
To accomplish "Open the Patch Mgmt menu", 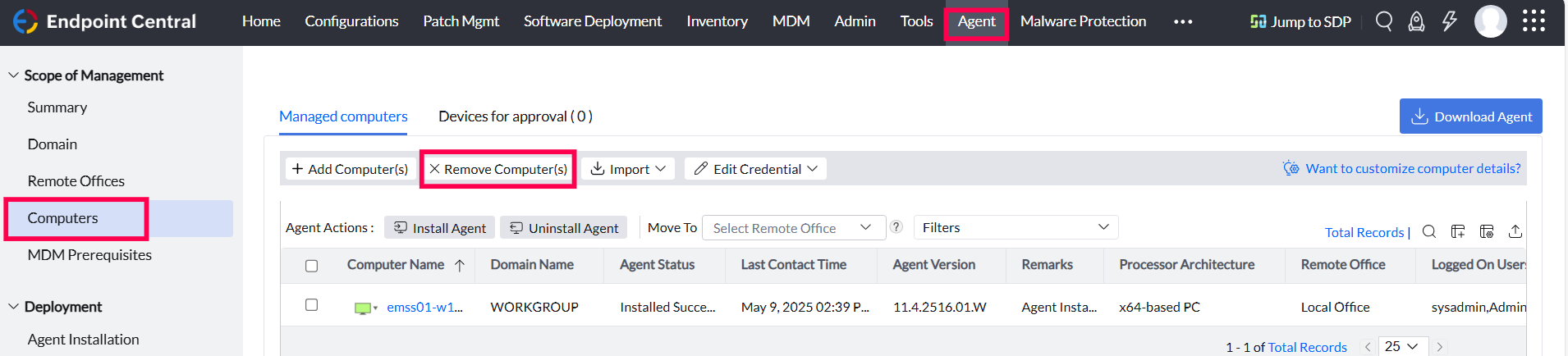I will tap(461, 21).
